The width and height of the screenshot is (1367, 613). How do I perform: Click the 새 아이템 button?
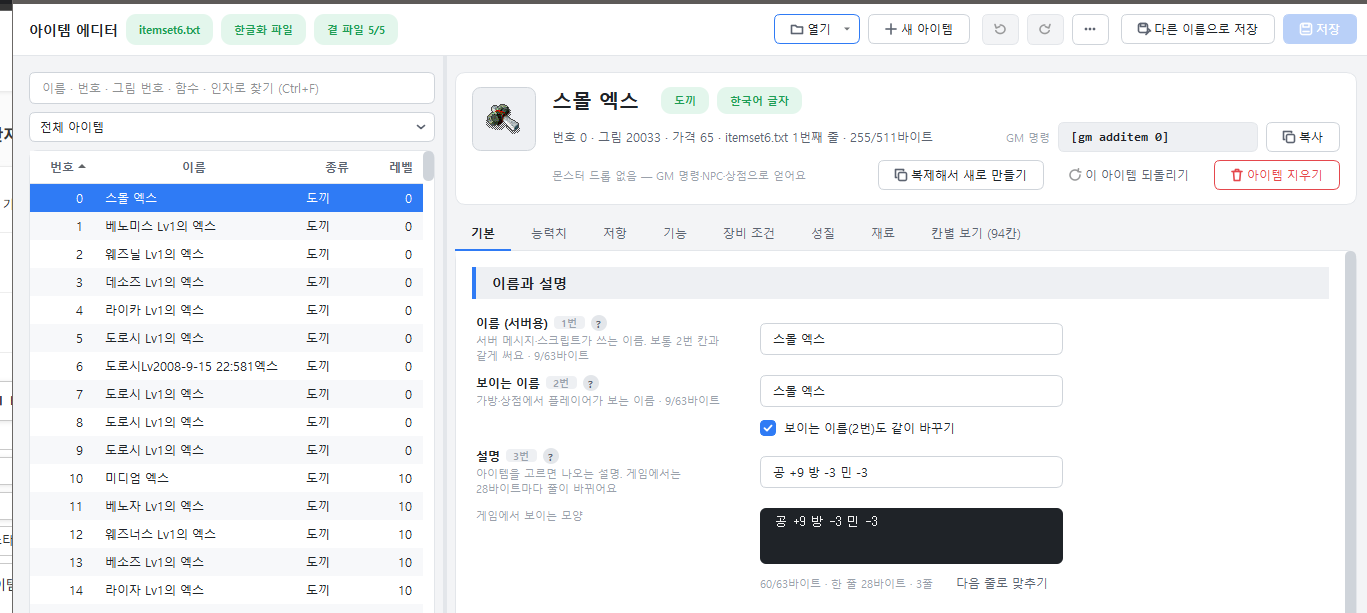point(919,29)
